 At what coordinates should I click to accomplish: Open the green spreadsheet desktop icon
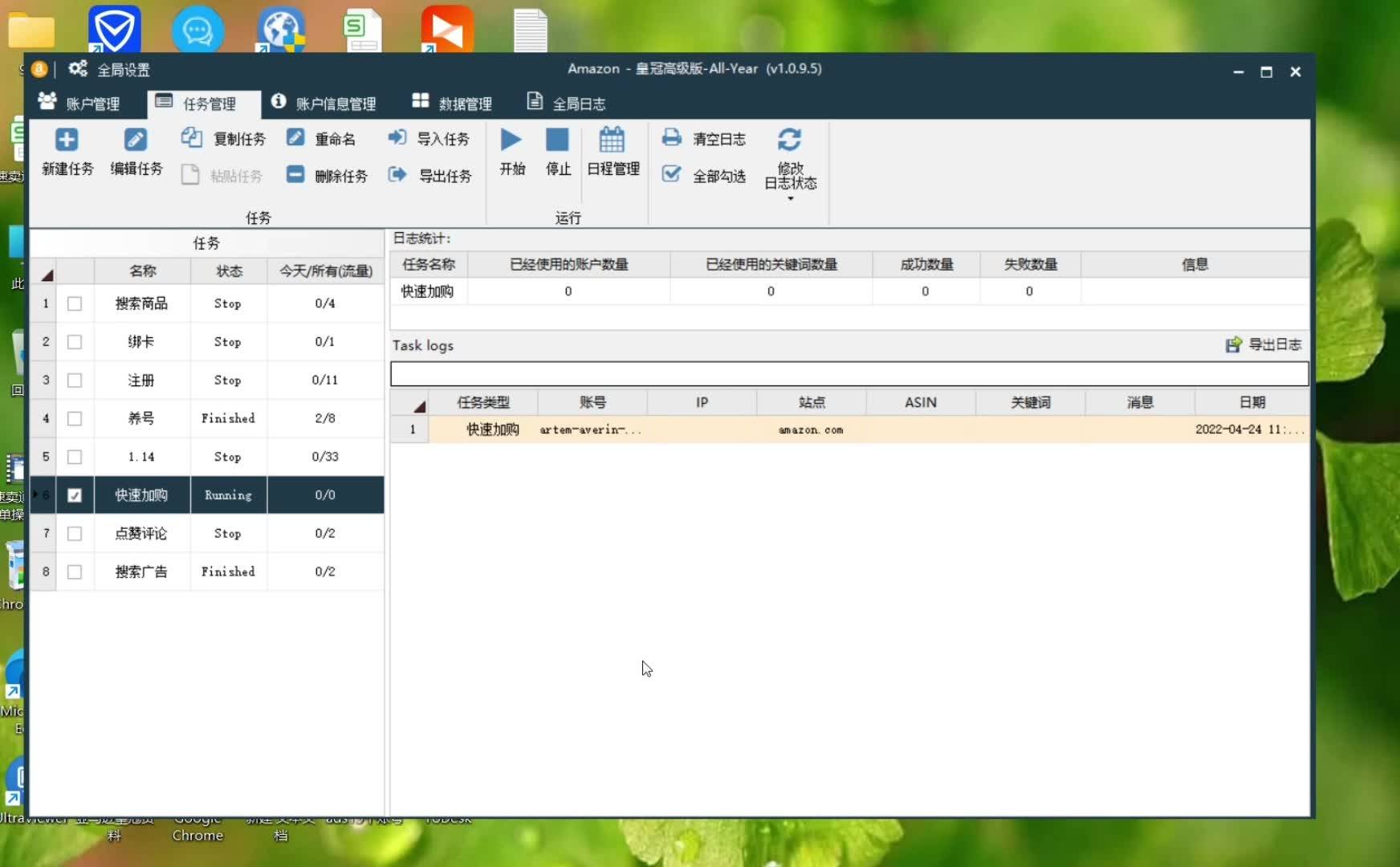click(363, 31)
